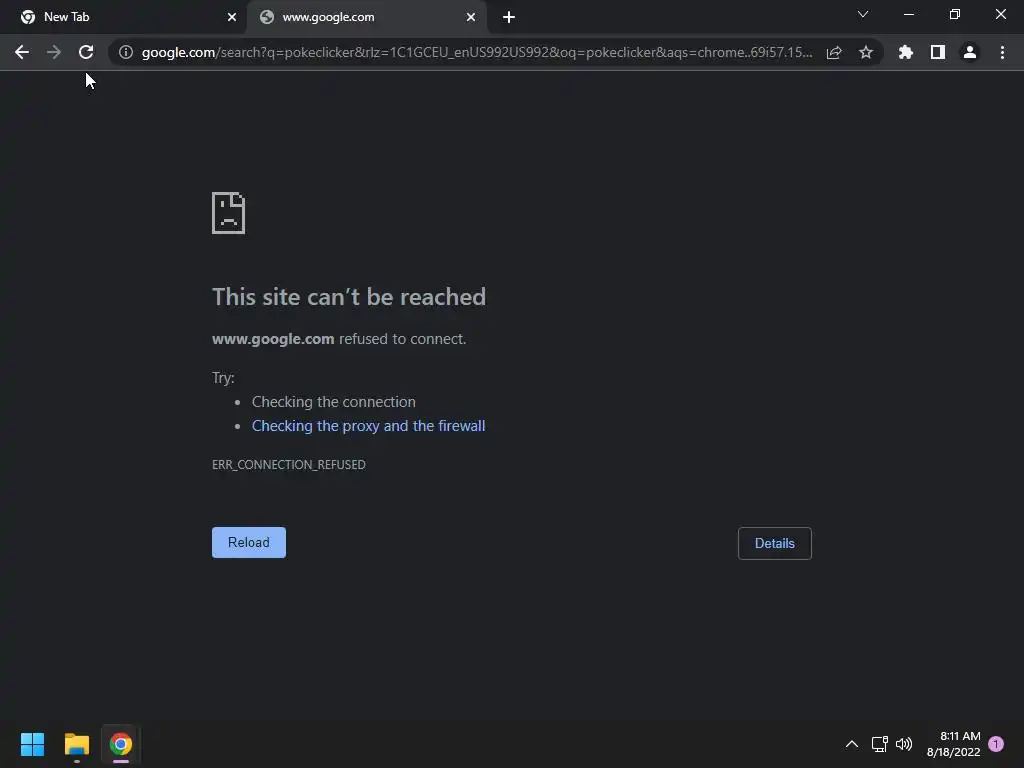Click ERR_CONNECTION_REFUSED error code text
The width and height of the screenshot is (1024, 768).
point(289,464)
